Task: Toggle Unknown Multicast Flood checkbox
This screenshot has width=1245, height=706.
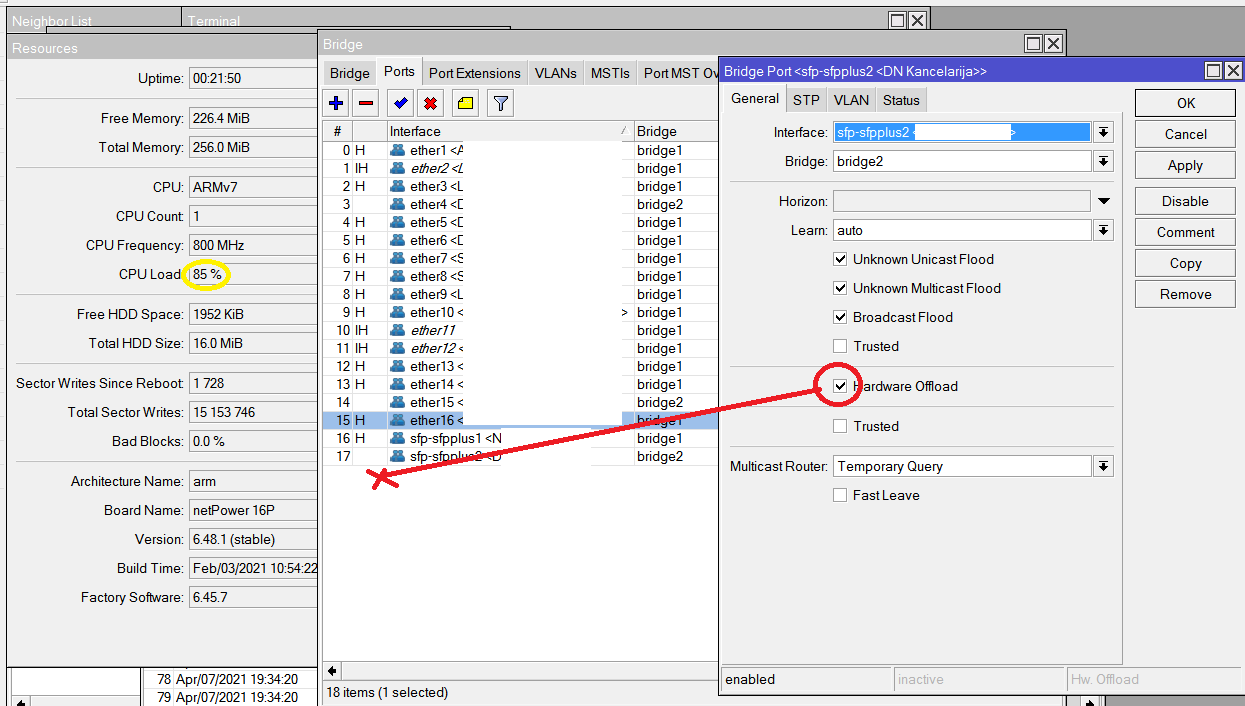Action: pos(840,288)
